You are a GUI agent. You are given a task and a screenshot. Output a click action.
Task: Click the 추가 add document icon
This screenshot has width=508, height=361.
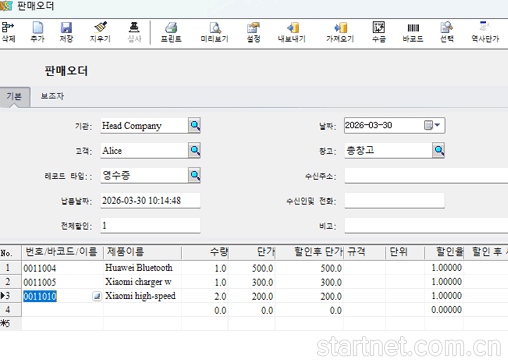point(37,28)
